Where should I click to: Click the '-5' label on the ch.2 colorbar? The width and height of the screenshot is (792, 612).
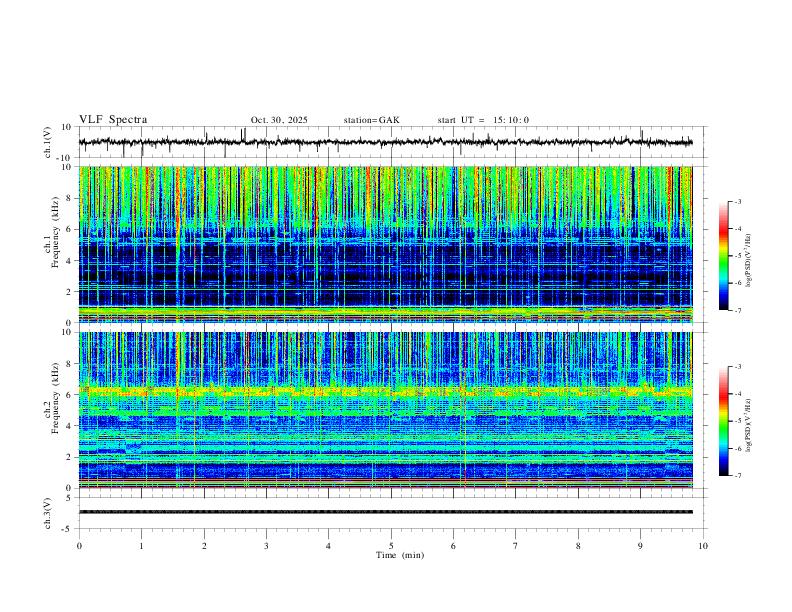(x=738, y=421)
